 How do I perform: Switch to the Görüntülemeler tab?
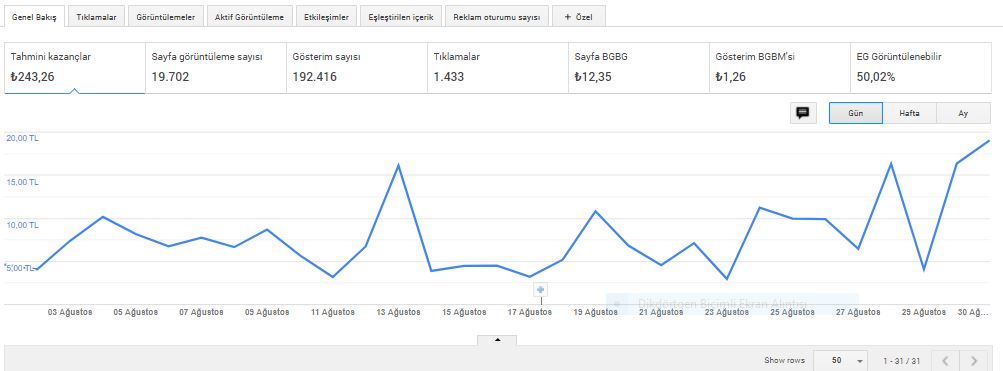(166, 17)
